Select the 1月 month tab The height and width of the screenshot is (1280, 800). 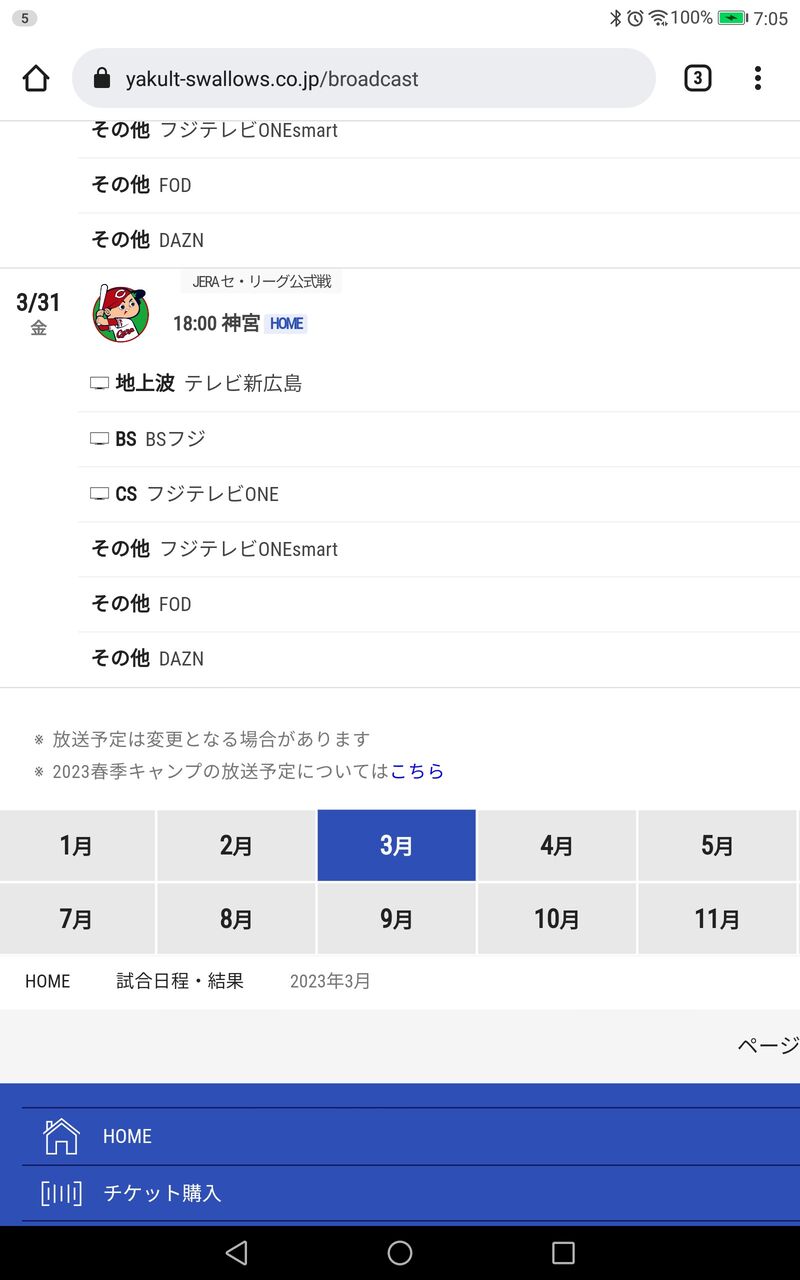point(77,846)
